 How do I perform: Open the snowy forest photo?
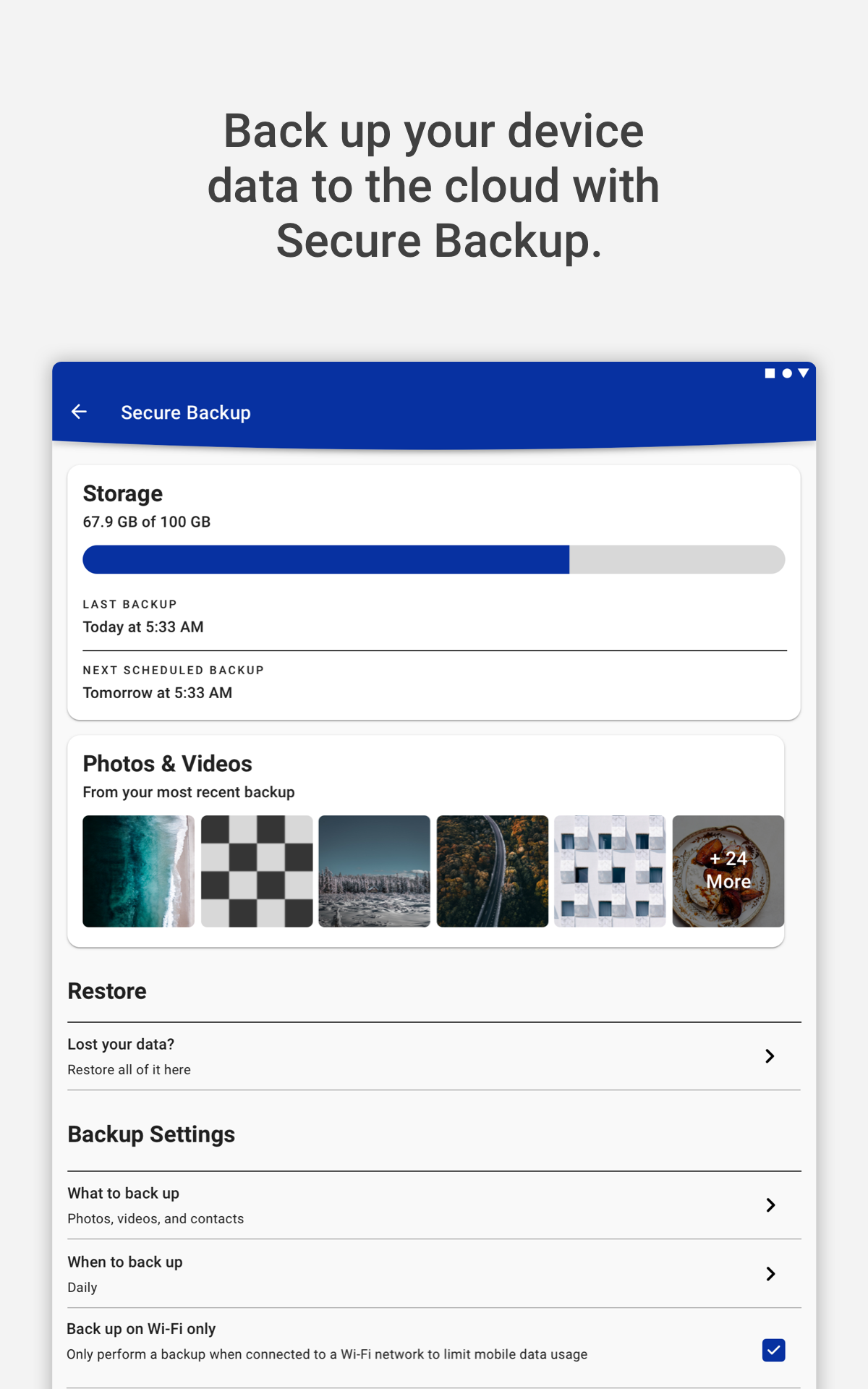(374, 871)
